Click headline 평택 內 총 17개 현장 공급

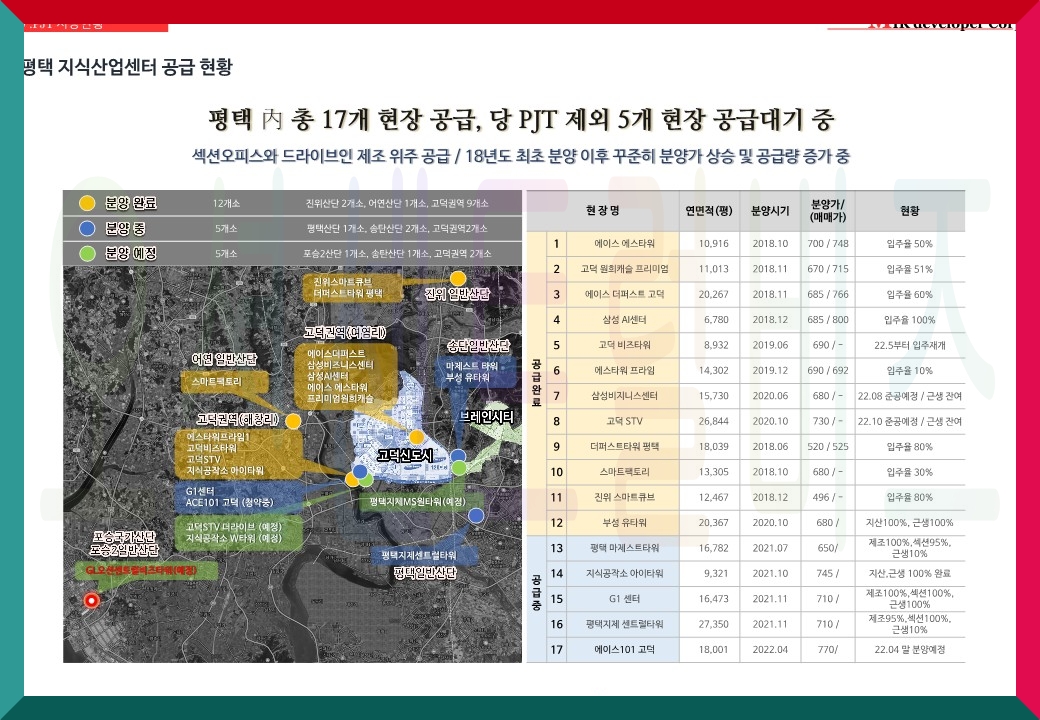click(x=344, y=120)
